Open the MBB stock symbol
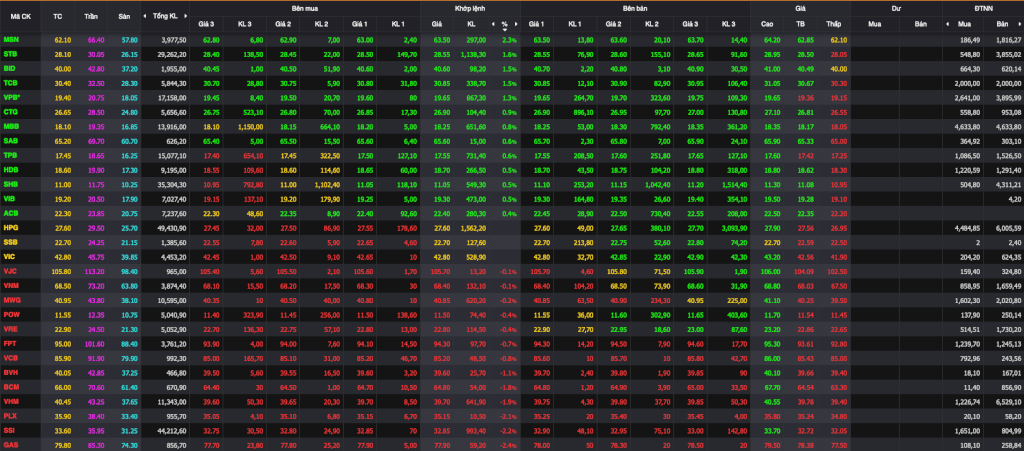 (x=10, y=125)
